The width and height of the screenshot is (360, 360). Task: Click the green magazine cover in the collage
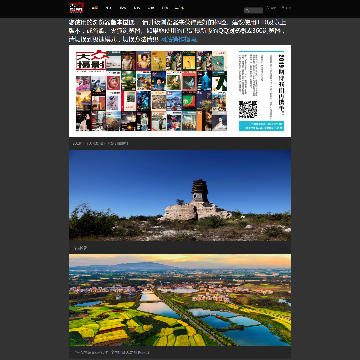(189, 101)
